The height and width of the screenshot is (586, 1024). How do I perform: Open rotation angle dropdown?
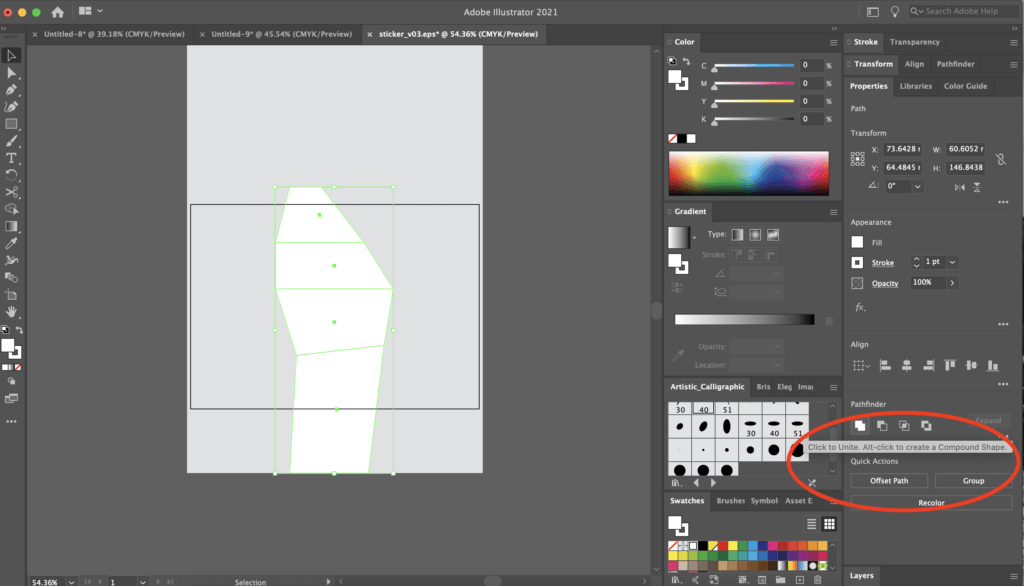[918, 187]
